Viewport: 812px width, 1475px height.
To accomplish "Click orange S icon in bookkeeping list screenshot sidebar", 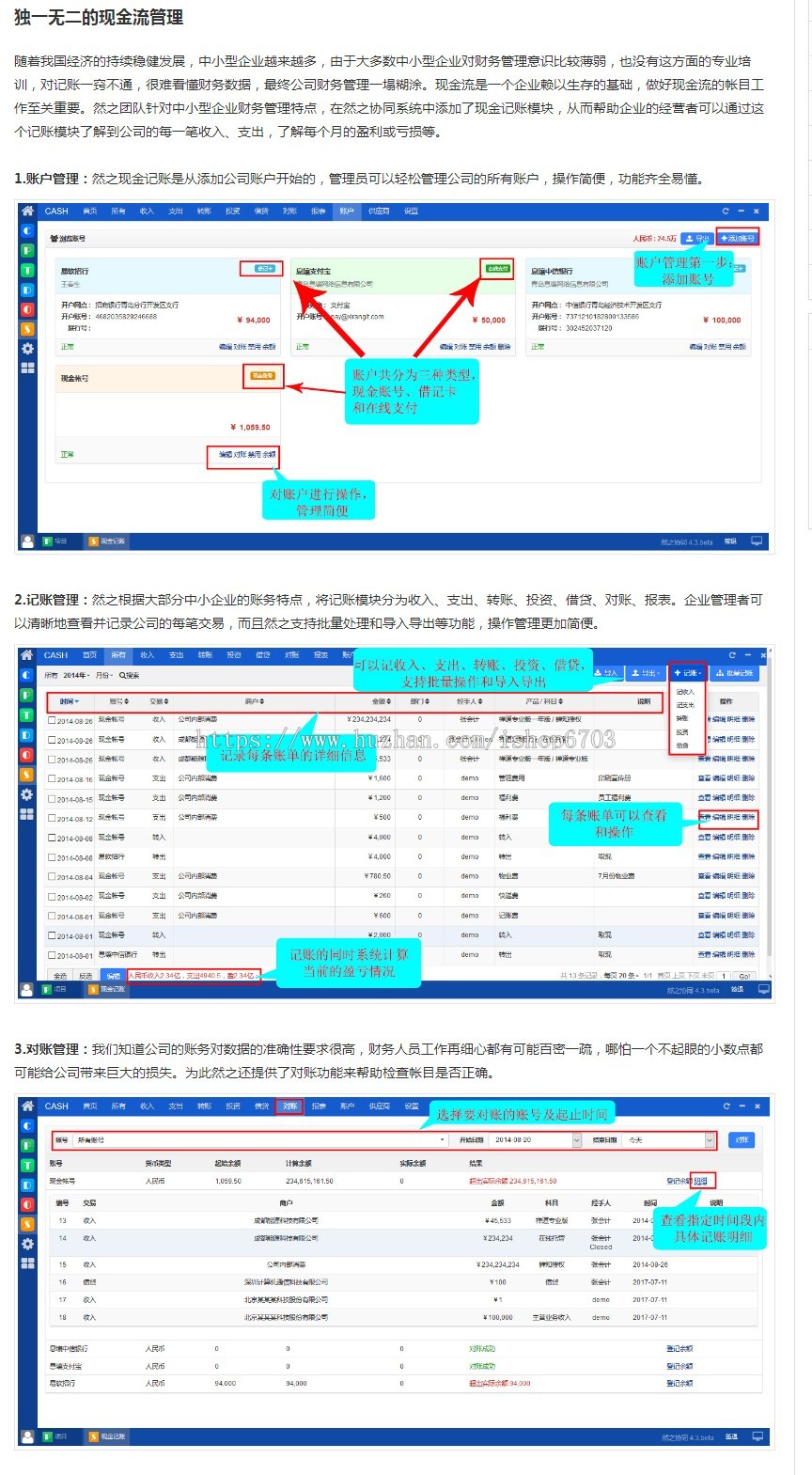I will coord(27,775).
